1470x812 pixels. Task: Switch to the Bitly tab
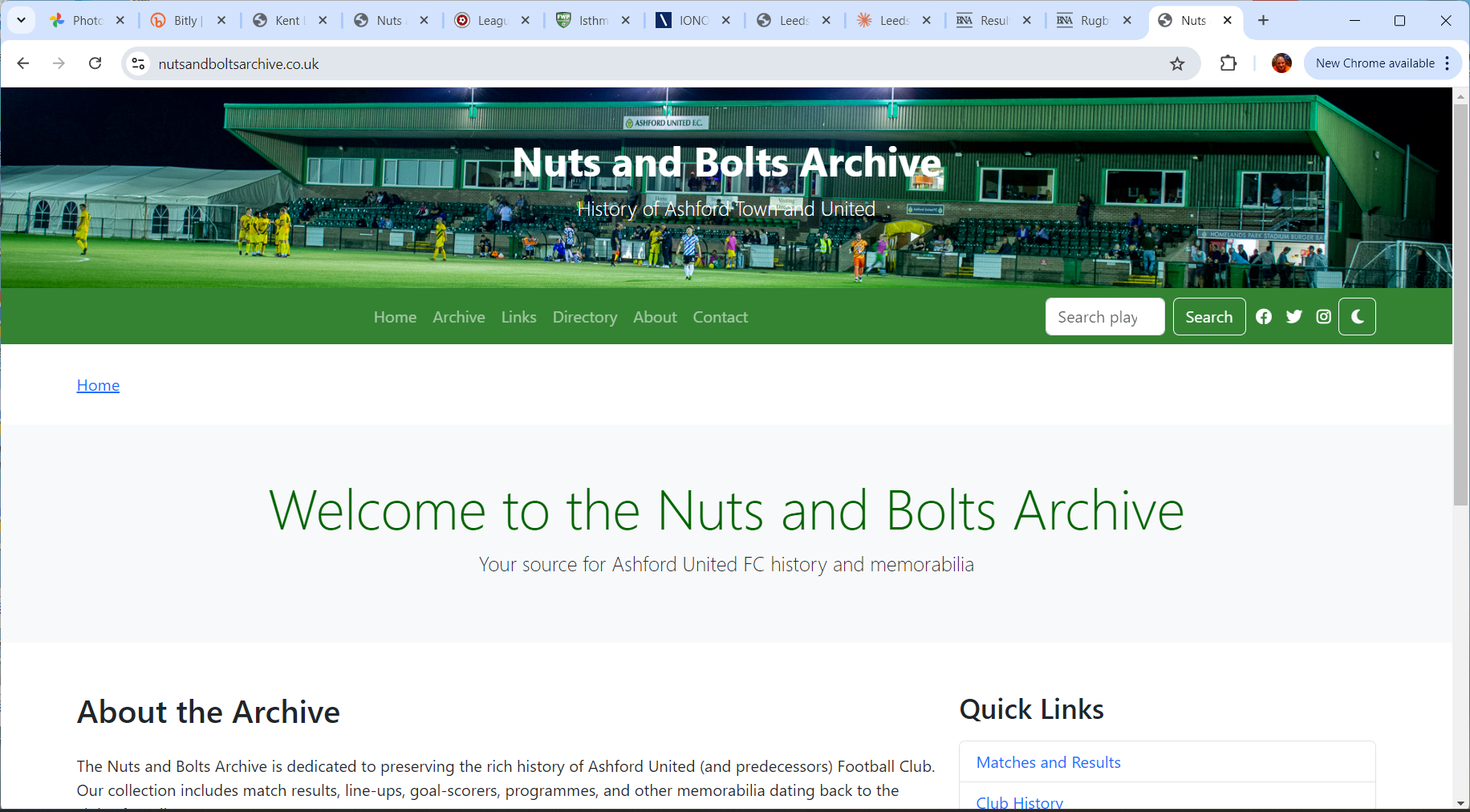pos(186,20)
